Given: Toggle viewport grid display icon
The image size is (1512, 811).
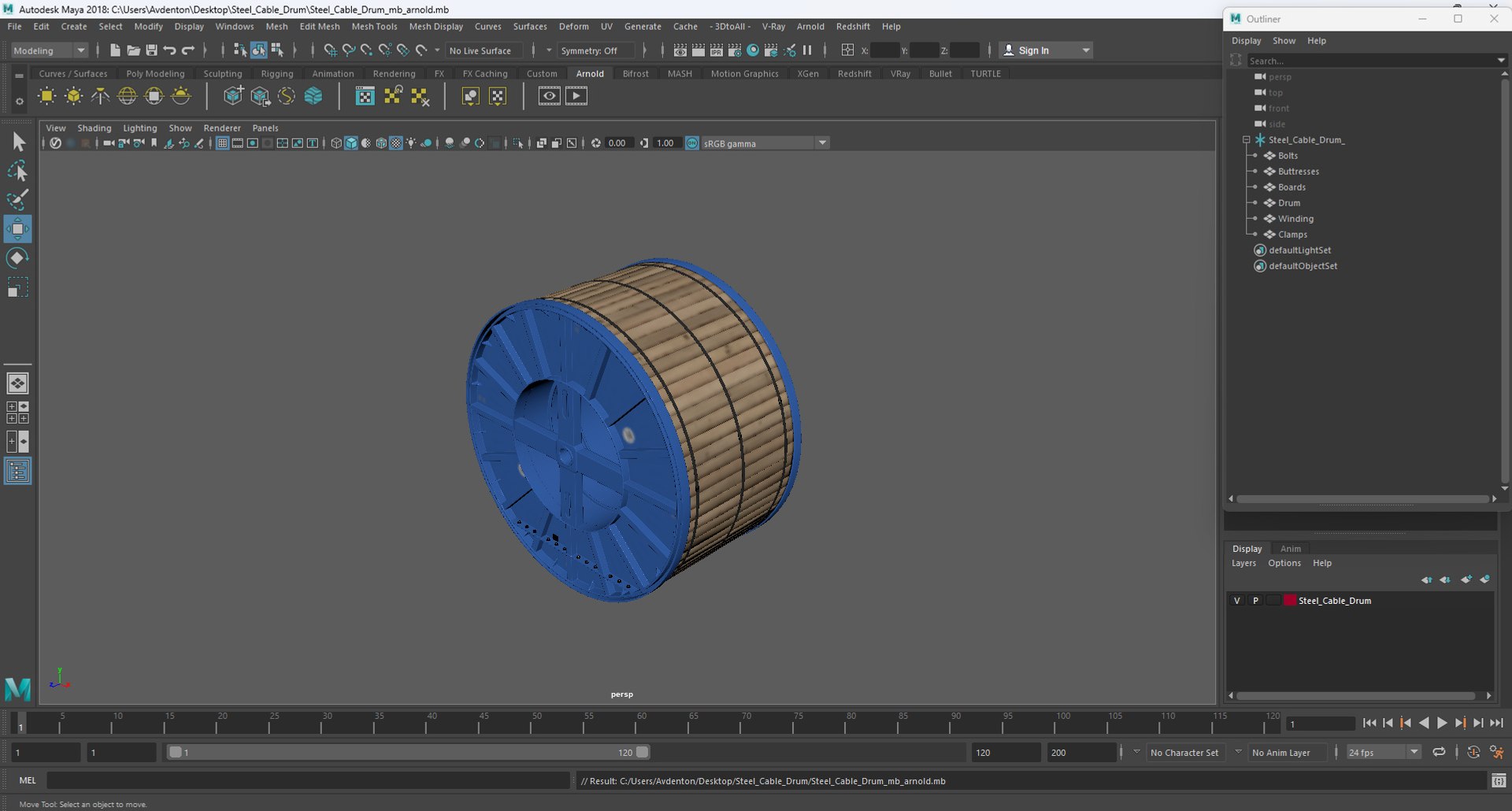Looking at the screenshot, I should [x=223, y=143].
